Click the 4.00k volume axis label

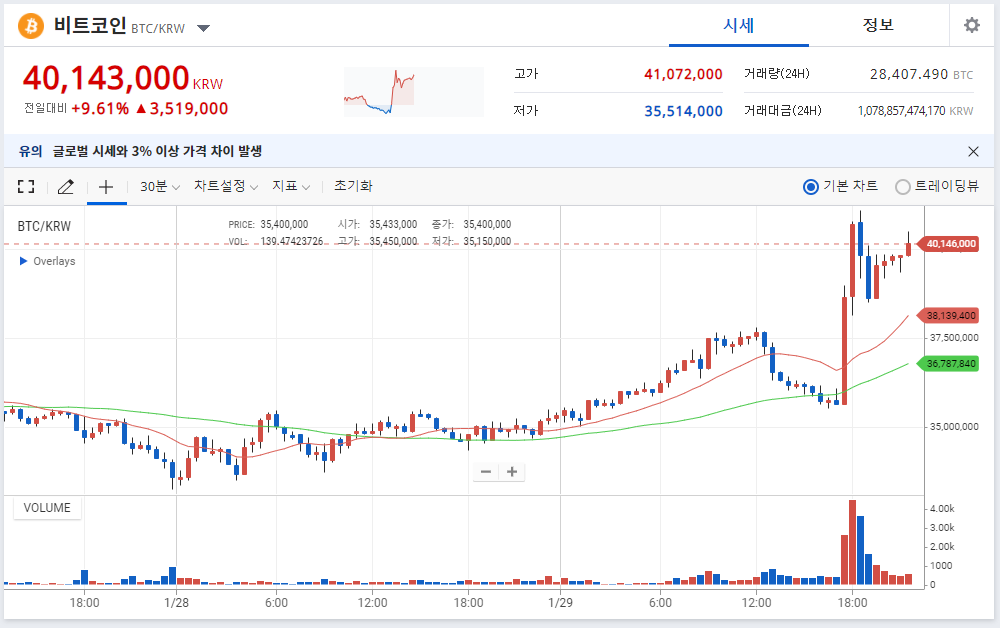point(942,509)
